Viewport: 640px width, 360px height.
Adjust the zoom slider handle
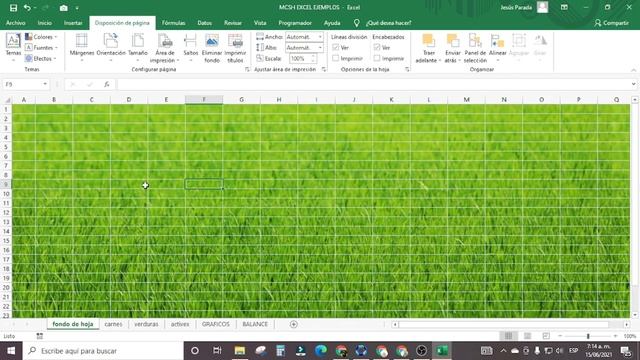(588, 336)
